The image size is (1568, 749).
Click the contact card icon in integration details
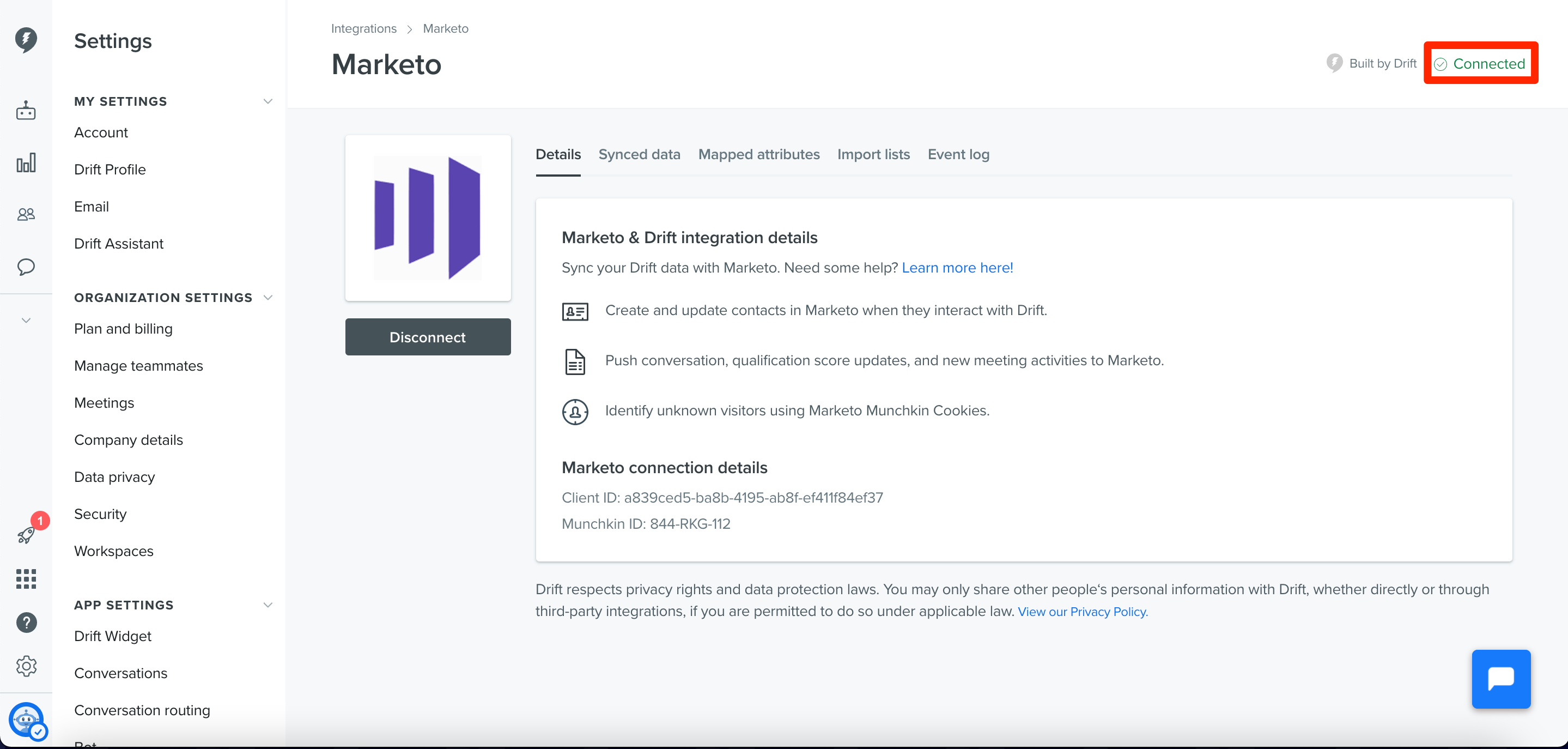click(575, 312)
